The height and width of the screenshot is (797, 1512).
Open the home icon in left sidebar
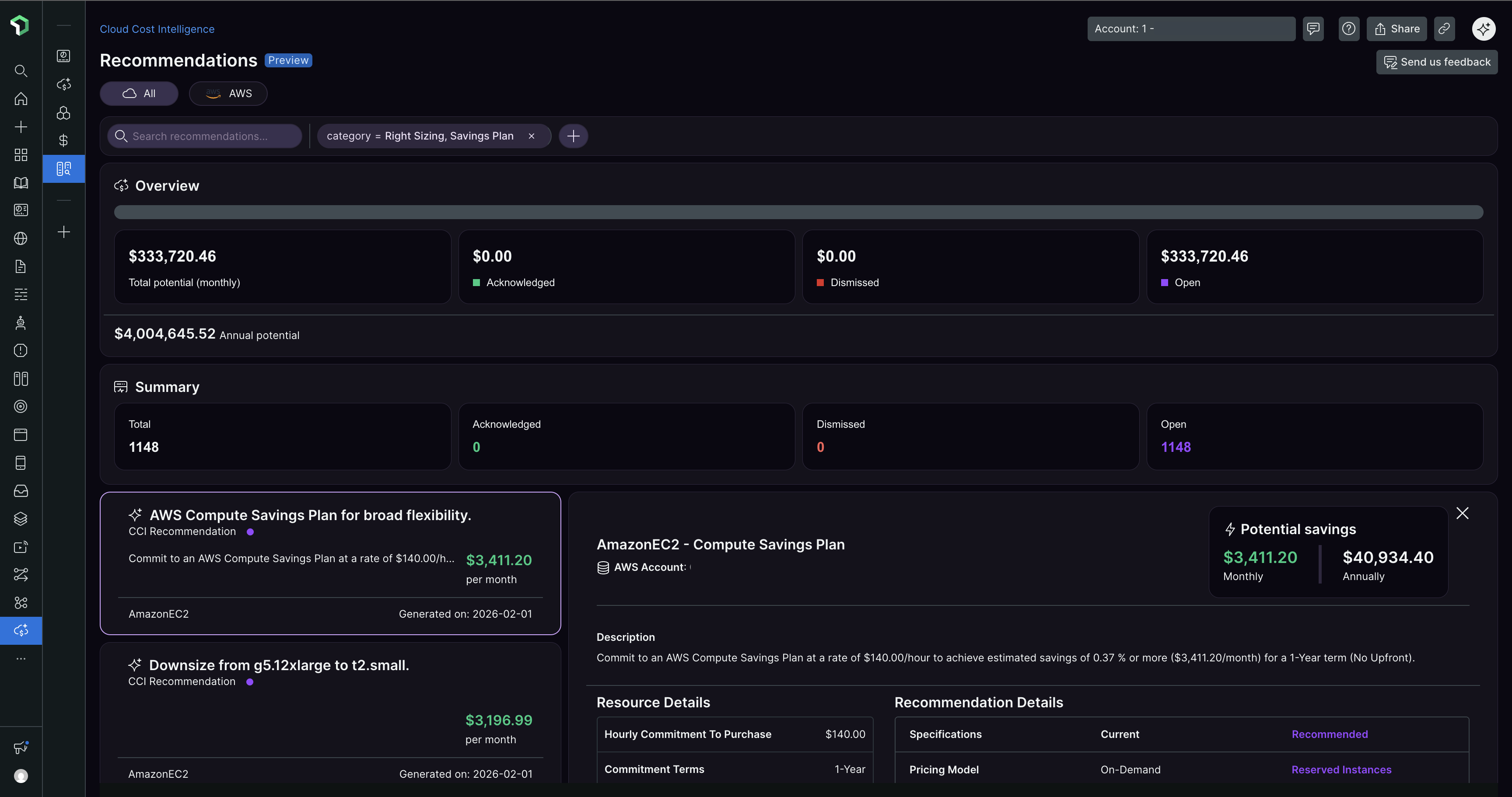(x=21, y=98)
